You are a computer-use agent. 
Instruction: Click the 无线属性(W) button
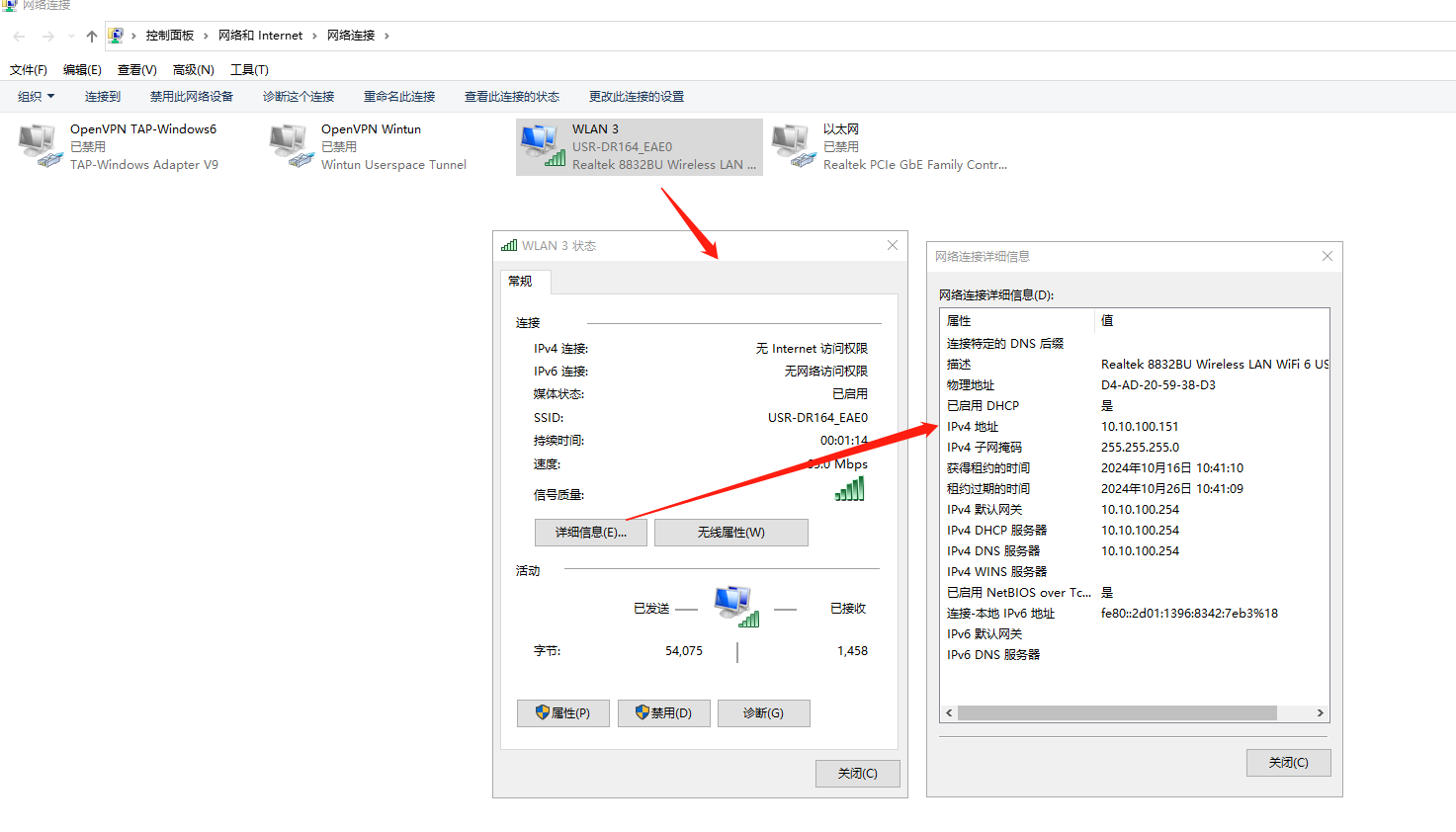tap(730, 533)
